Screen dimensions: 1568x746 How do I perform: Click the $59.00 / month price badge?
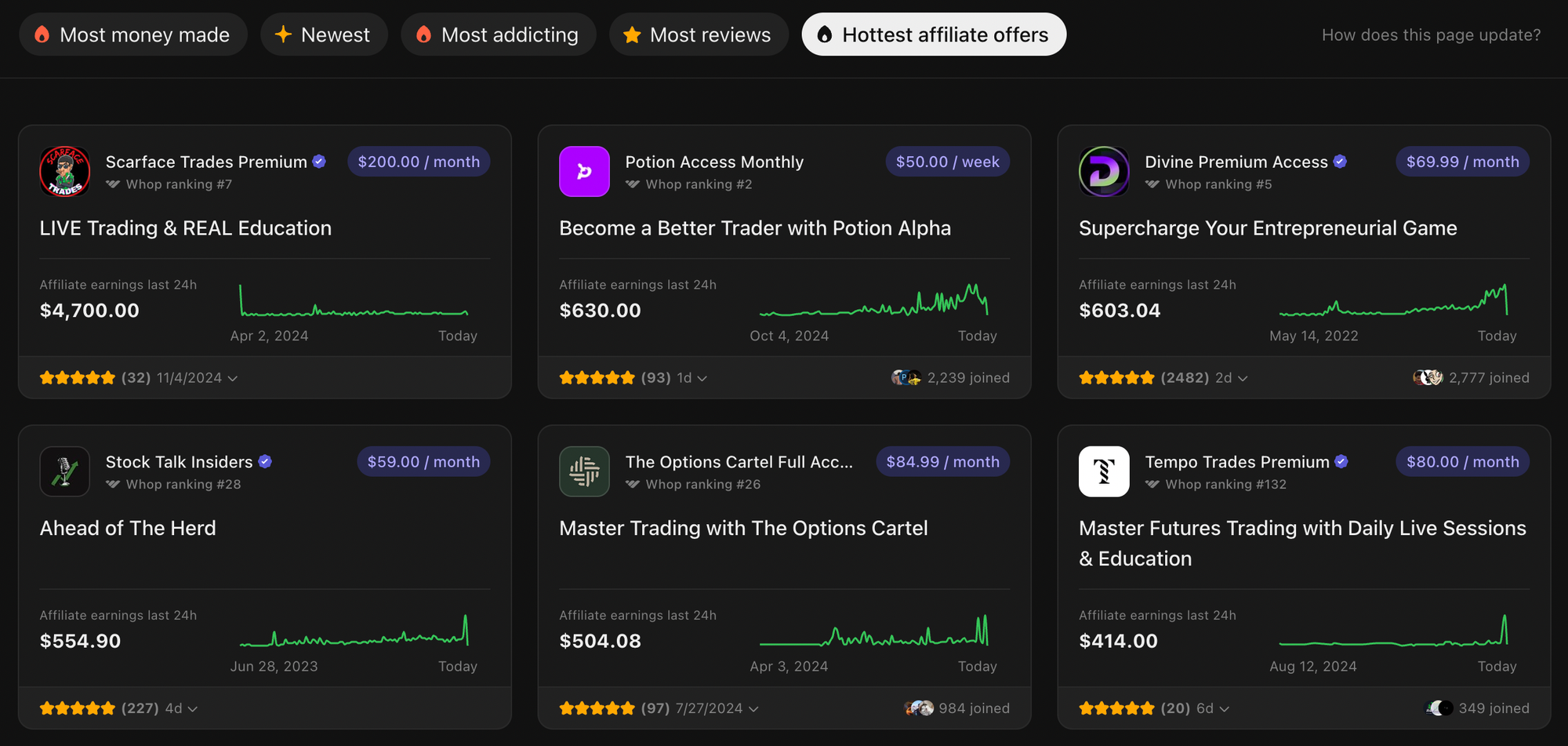click(x=423, y=461)
